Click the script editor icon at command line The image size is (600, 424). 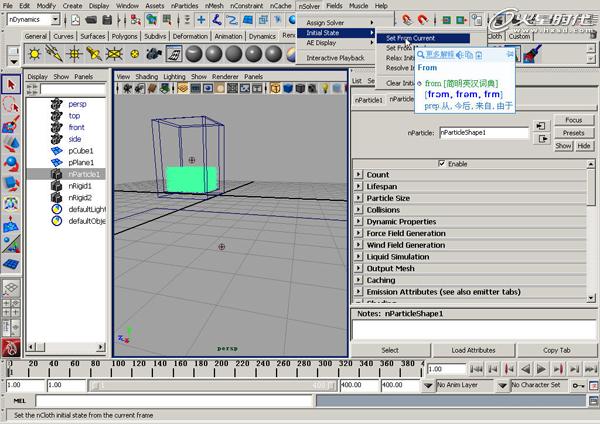593,401
